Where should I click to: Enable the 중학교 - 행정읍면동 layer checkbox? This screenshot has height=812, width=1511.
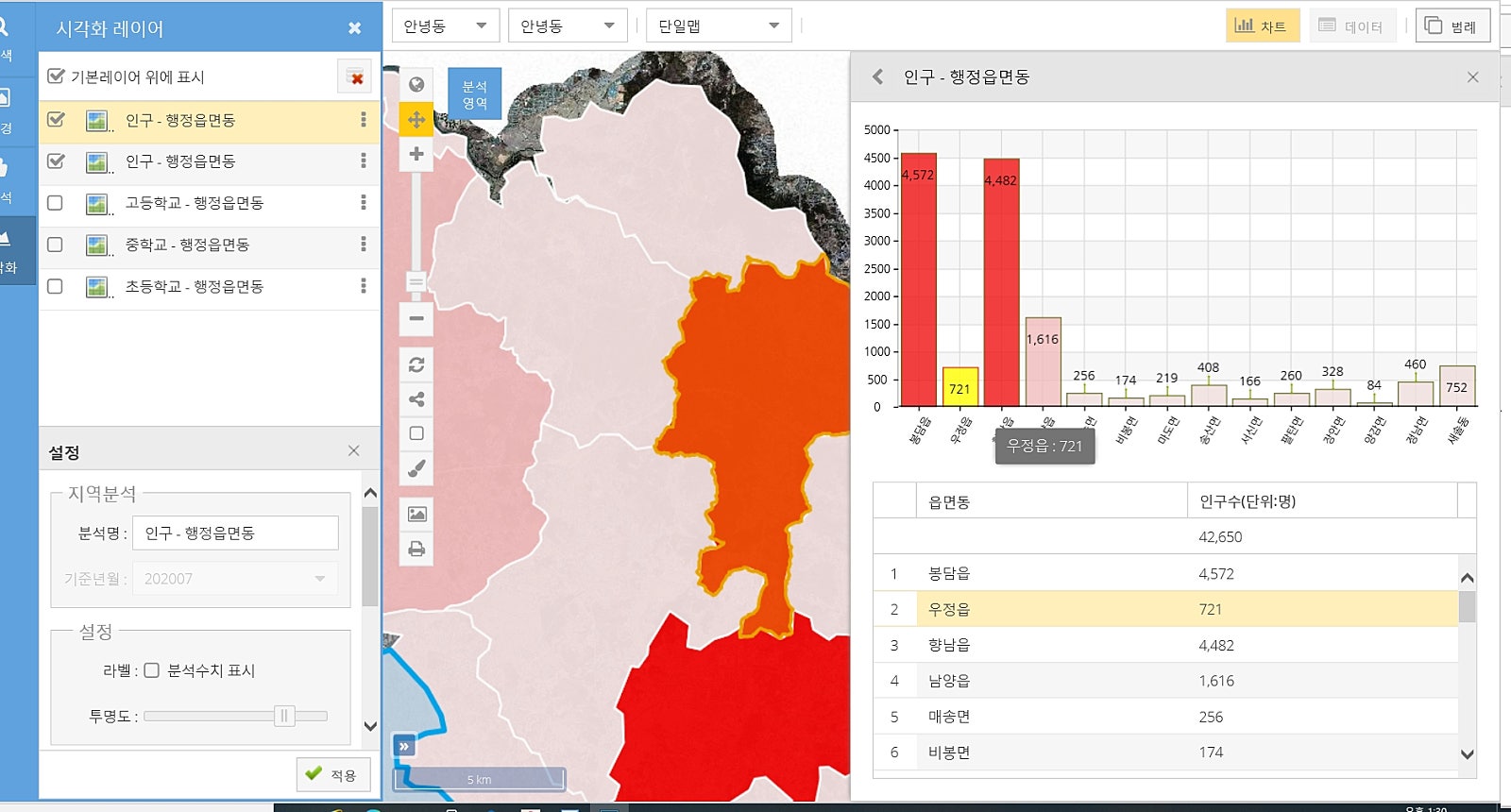coord(56,245)
